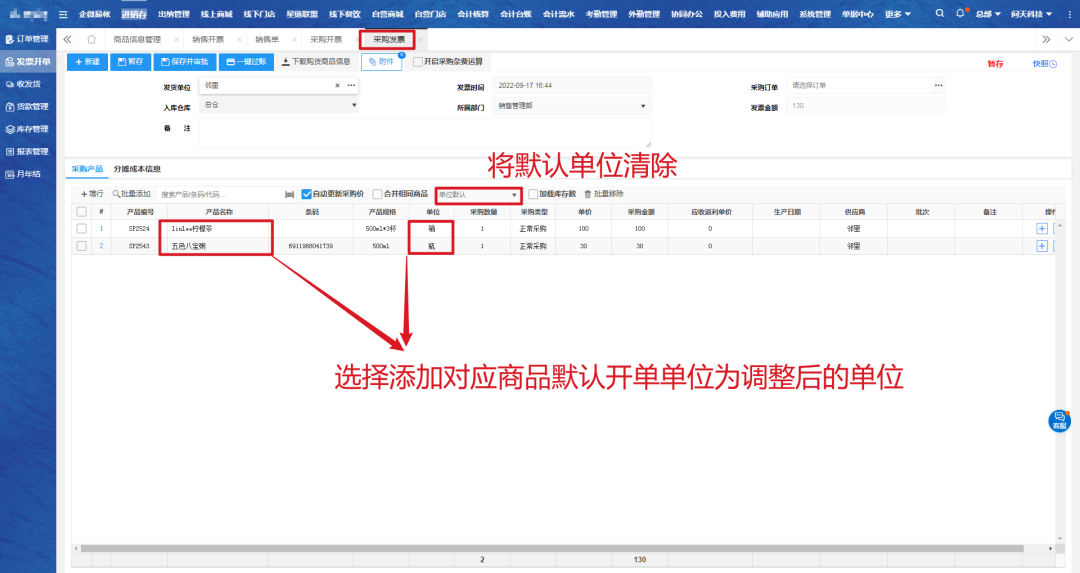This screenshot has height=573, width=1080.
Task: Open the 单位默认 unit dropdown
Action: [478, 194]
